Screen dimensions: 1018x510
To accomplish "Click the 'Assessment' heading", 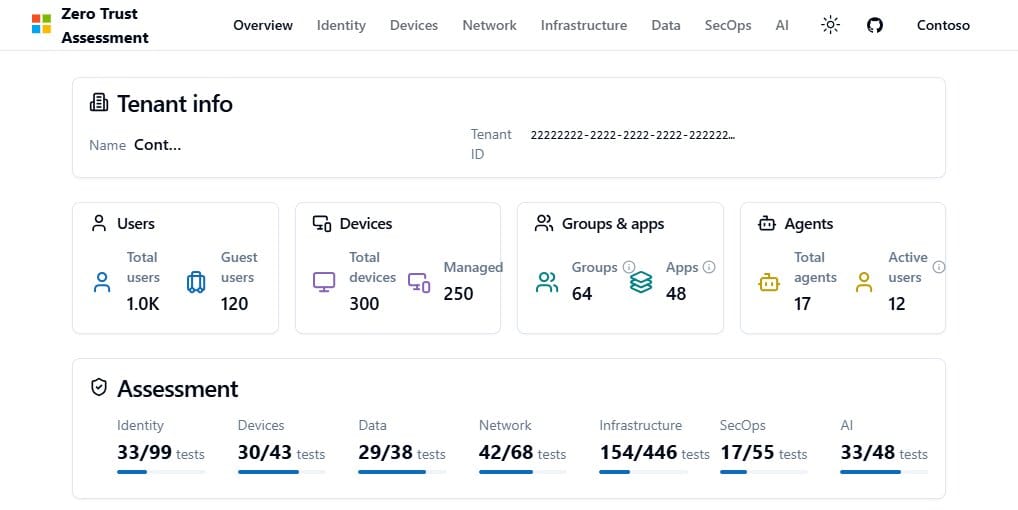I will [x=177, y=389].
